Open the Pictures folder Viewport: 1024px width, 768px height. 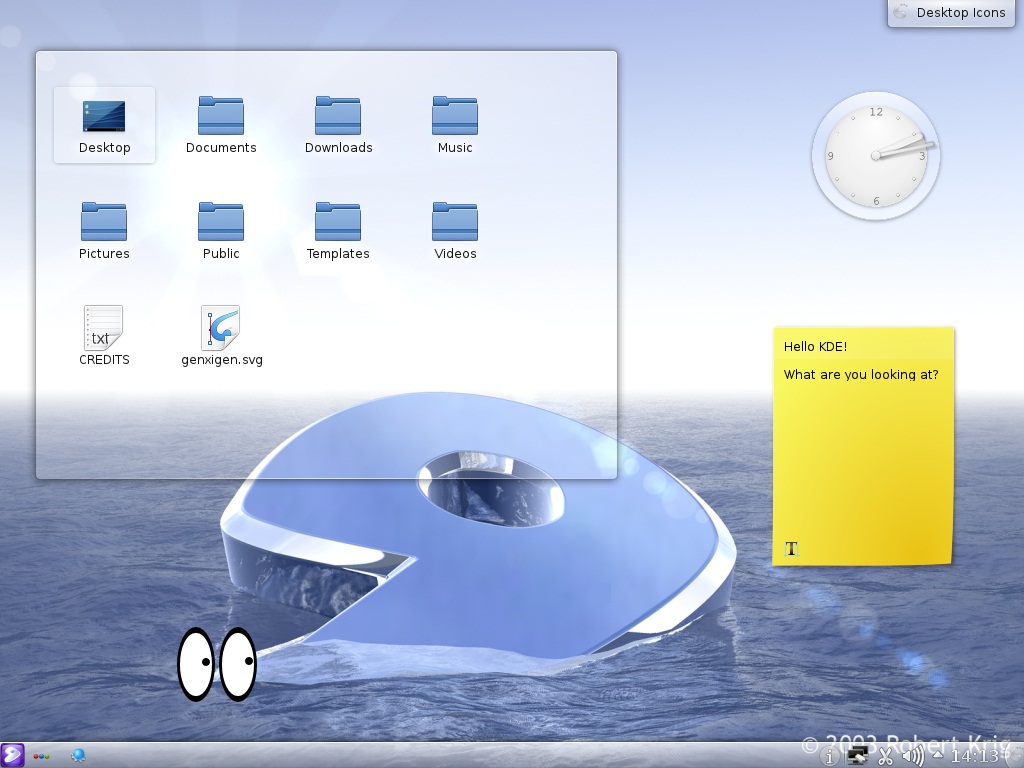pos(104,231)
